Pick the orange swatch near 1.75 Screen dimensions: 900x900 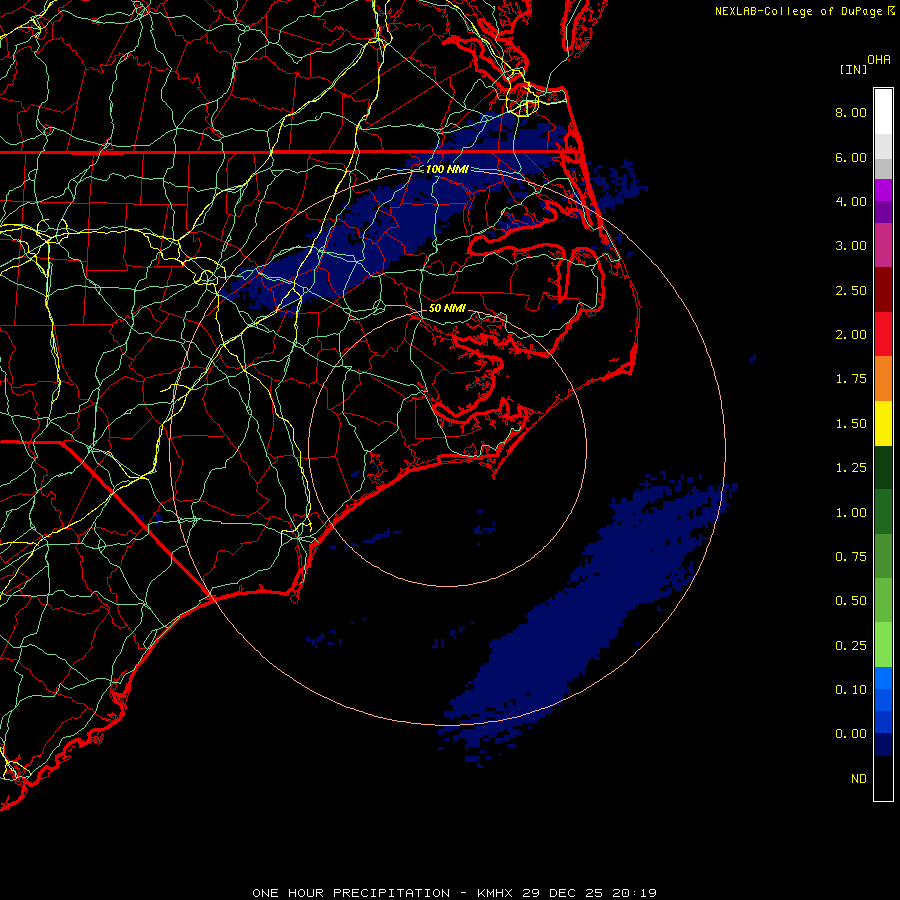pyautogui.click(x=883, y=379)
